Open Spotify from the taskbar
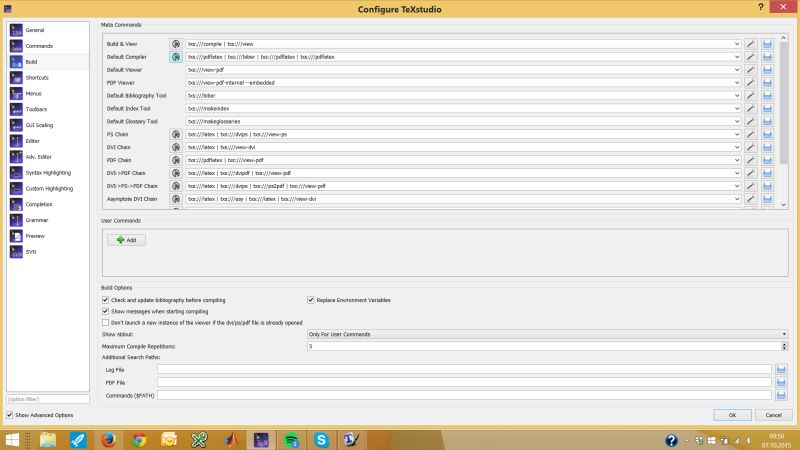Image resolution: width=800 pixels, height=450 pixels. (x=291, y=439)
